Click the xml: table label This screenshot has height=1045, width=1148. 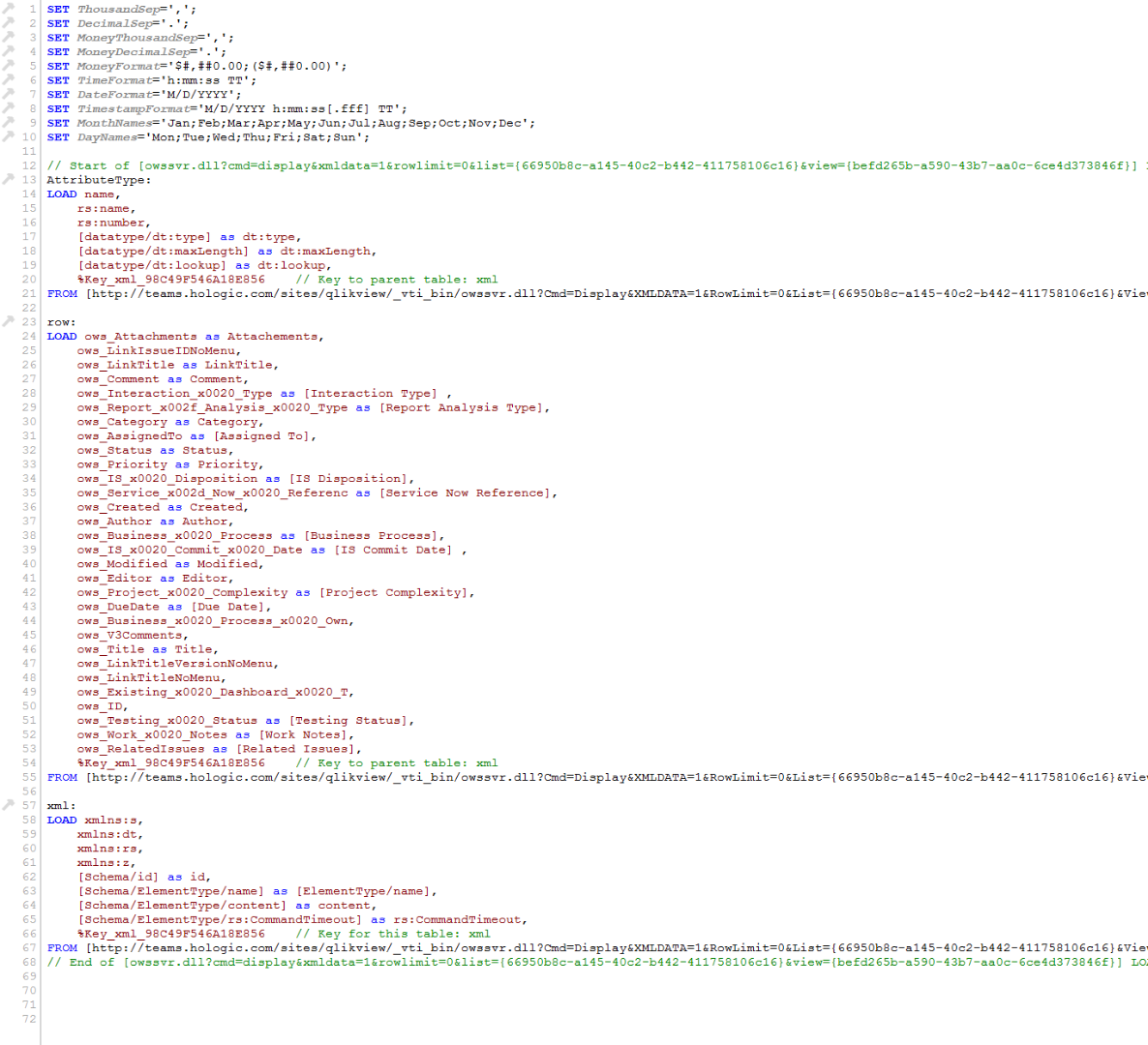pyautogui.click(x=62, y=806)
